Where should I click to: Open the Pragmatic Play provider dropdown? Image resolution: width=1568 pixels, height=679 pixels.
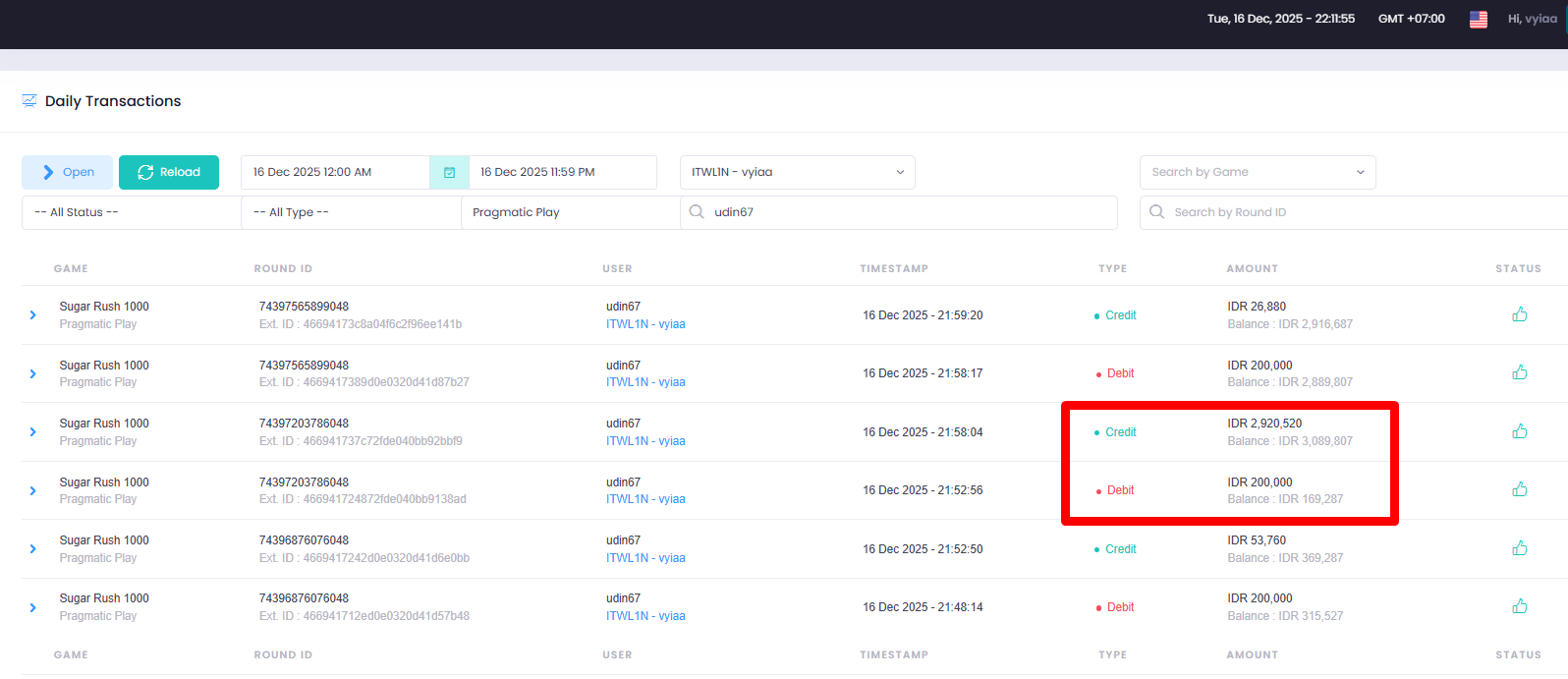570,212
